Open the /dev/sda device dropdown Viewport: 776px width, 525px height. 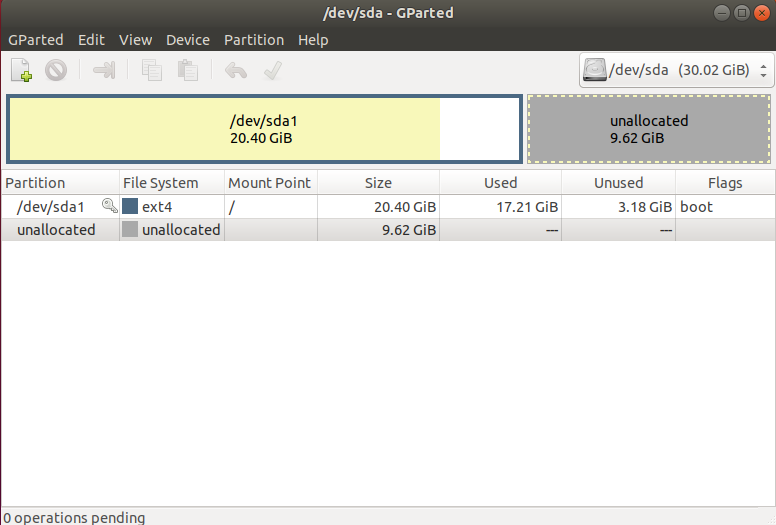coord(676,70)
